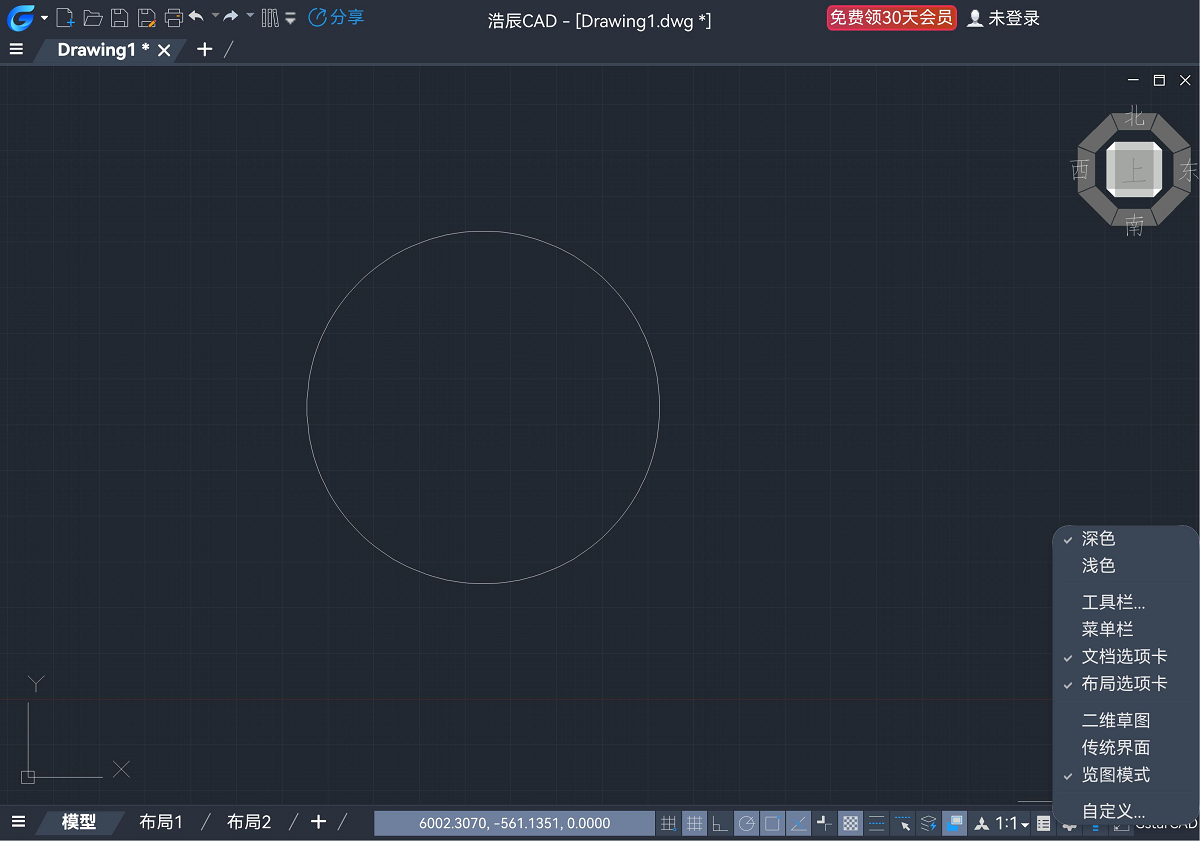Redo the last undone action

coord(230,17)
